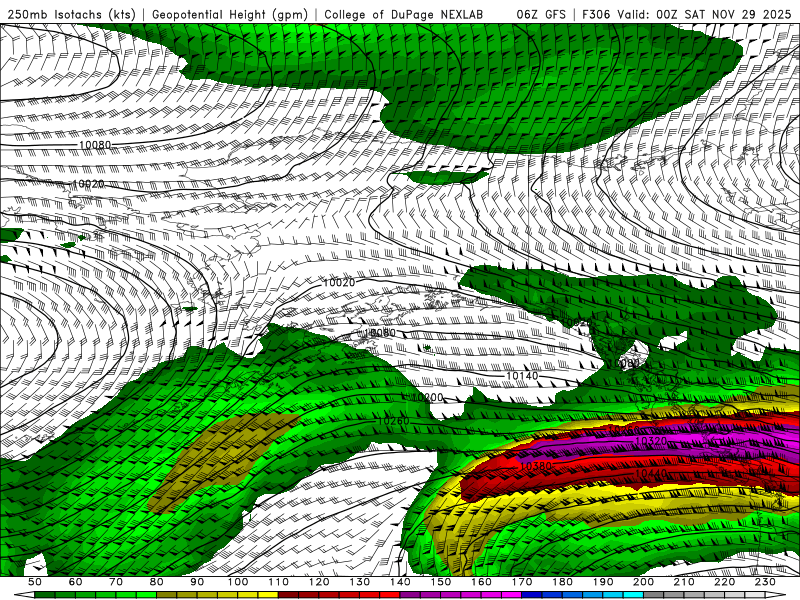The width and height of the screenshot is (800, 600).
Task: Click the 140 knot scale label
Action: (x=400, y=582)
